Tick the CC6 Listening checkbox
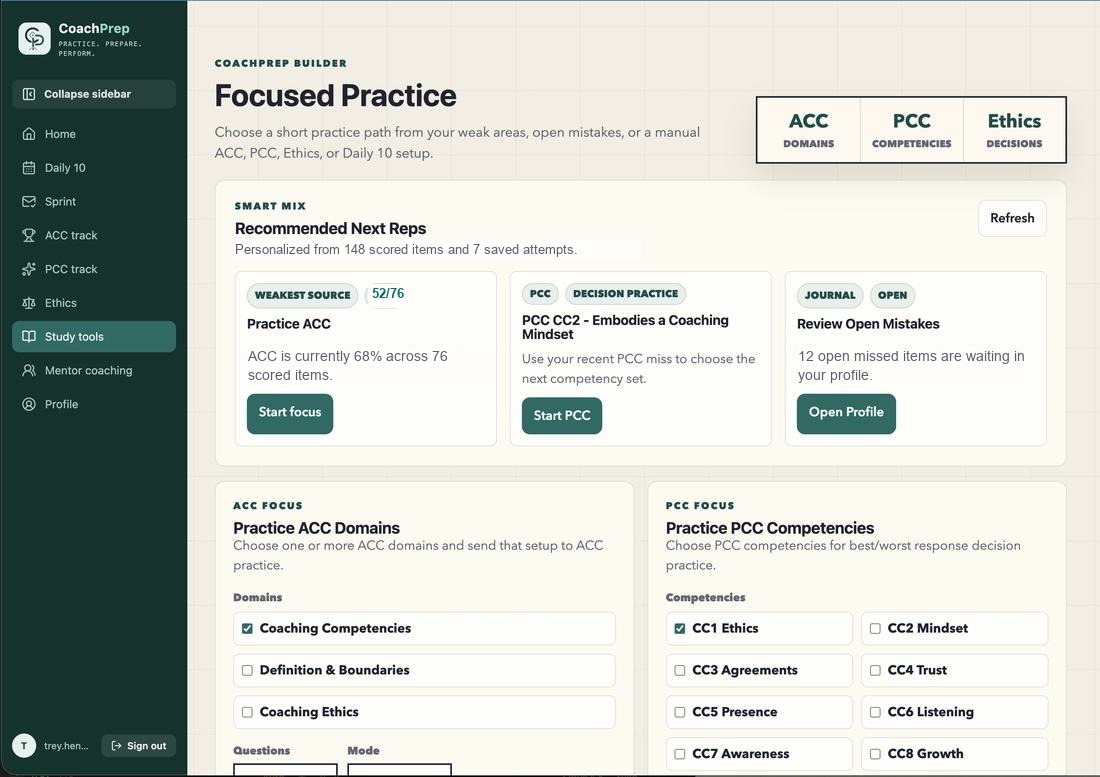Image resolution: width=1100 pixels, height=777 pixels. coord(875,712)
